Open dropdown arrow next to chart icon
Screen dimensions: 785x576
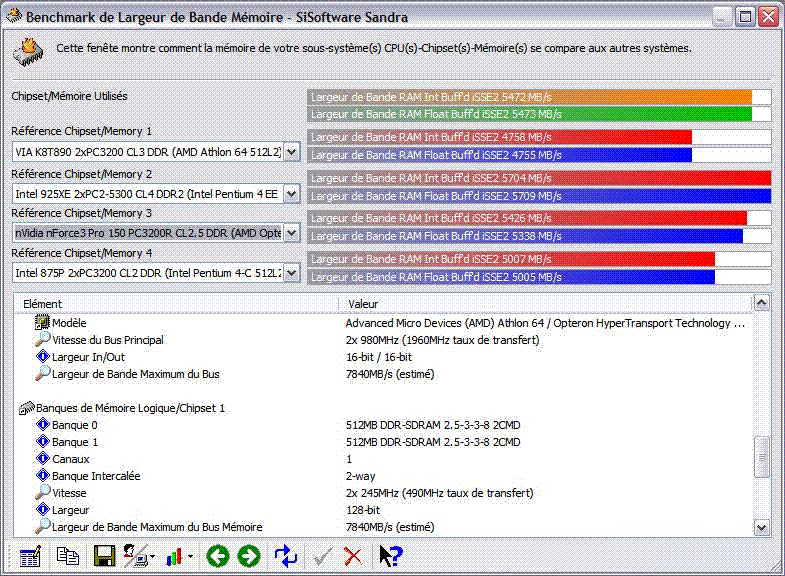point(190,556)
